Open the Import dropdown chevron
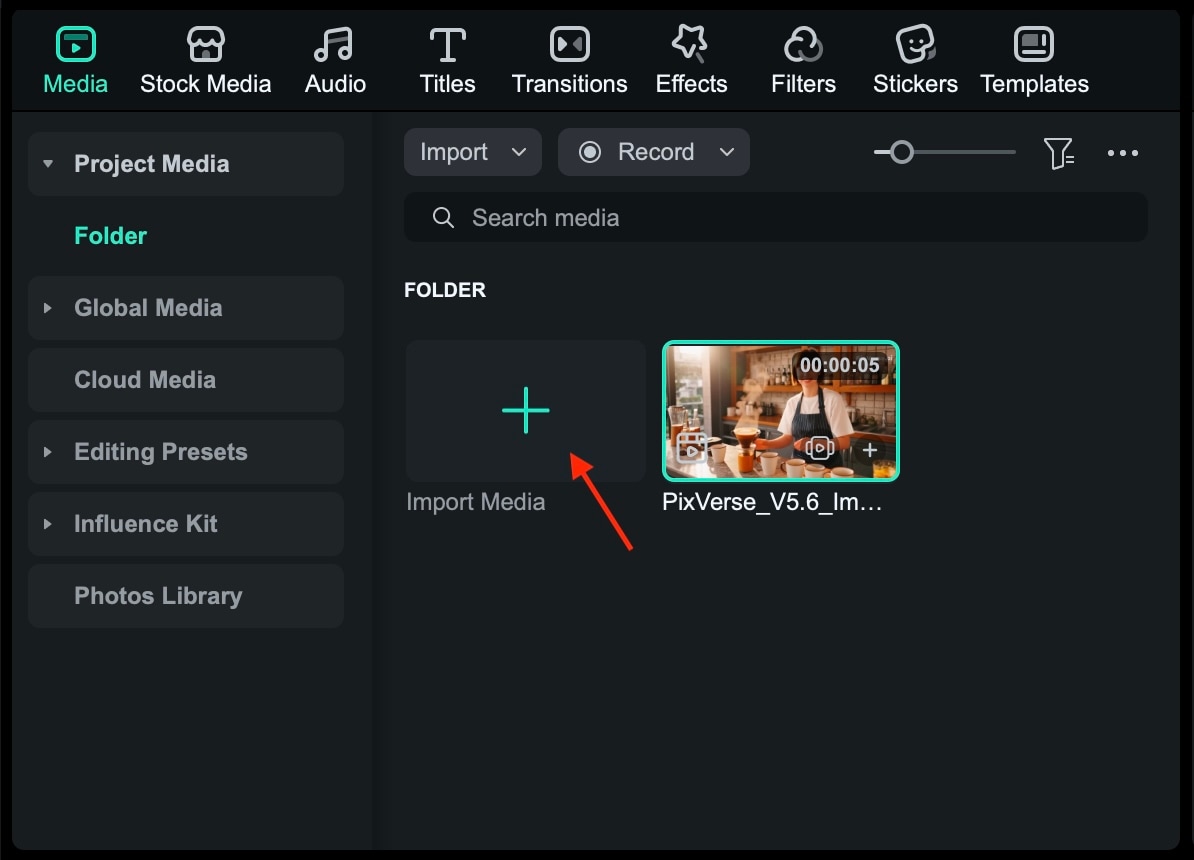1194x860 pixels. (519, 152)
